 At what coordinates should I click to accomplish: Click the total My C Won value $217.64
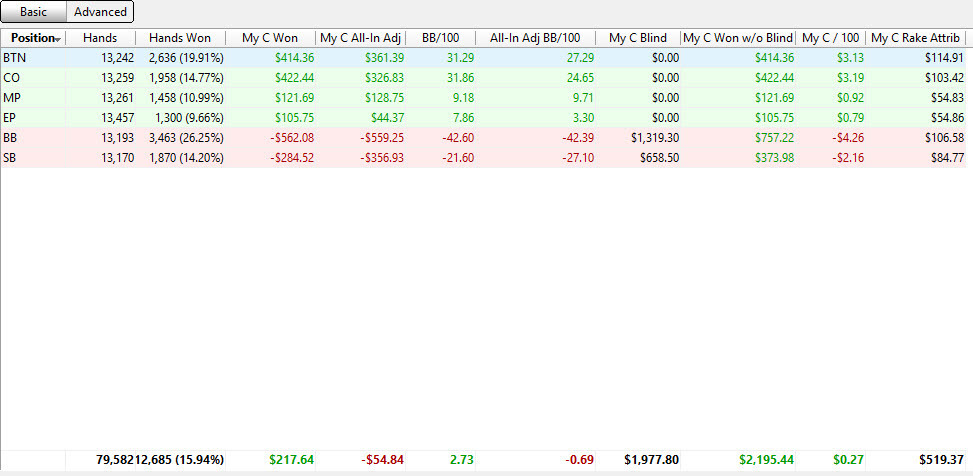(292, 460)
